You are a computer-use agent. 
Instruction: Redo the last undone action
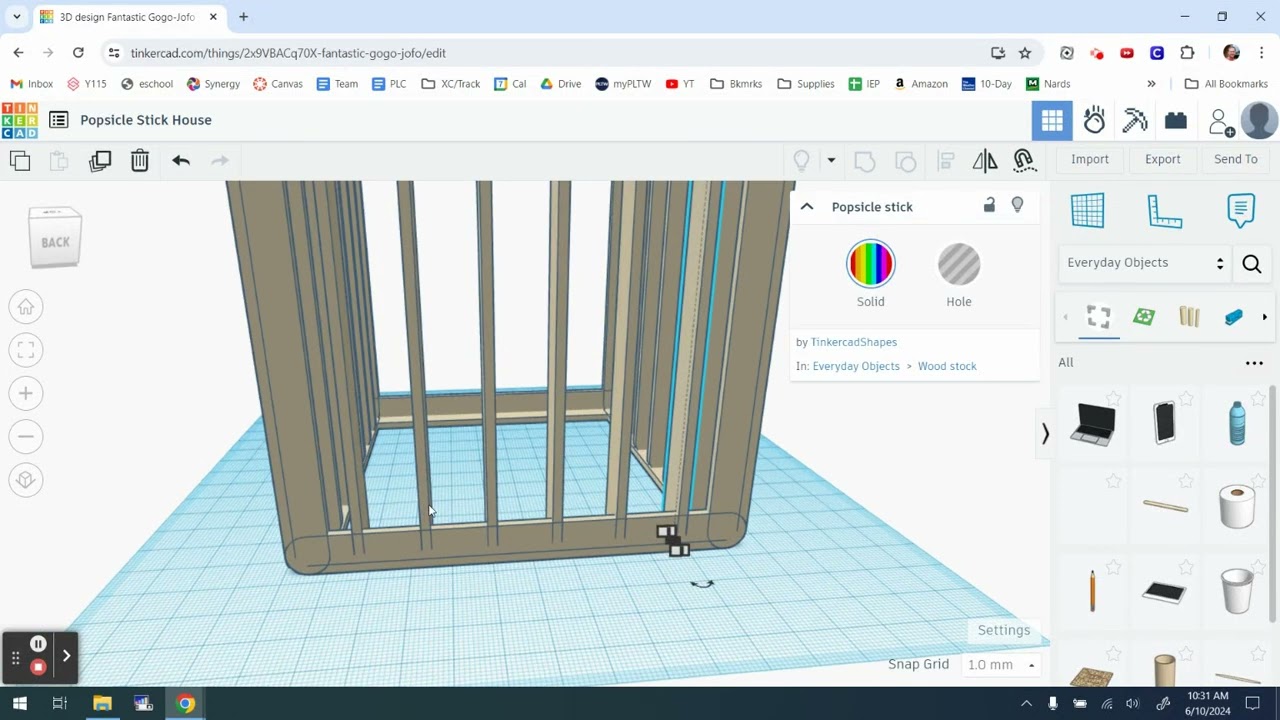(220, 160)
